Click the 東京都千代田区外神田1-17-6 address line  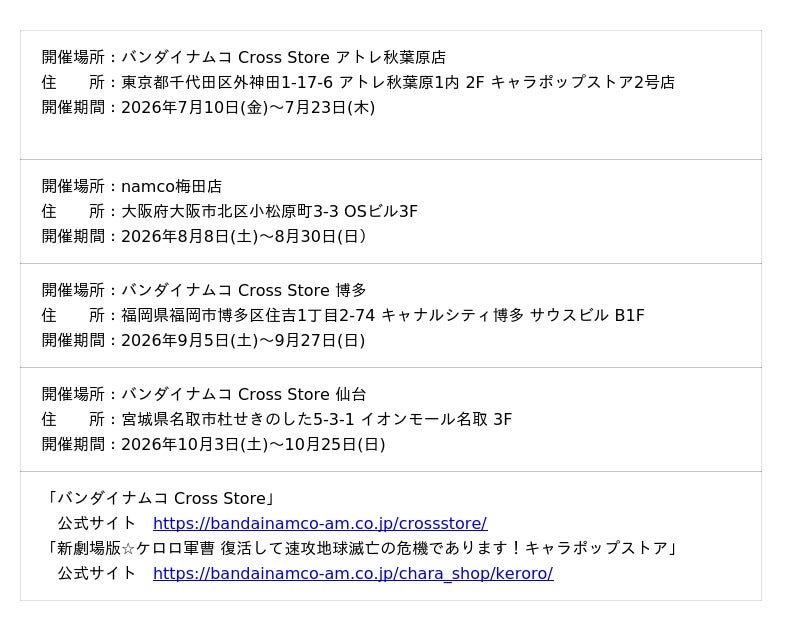coord(358,82)
